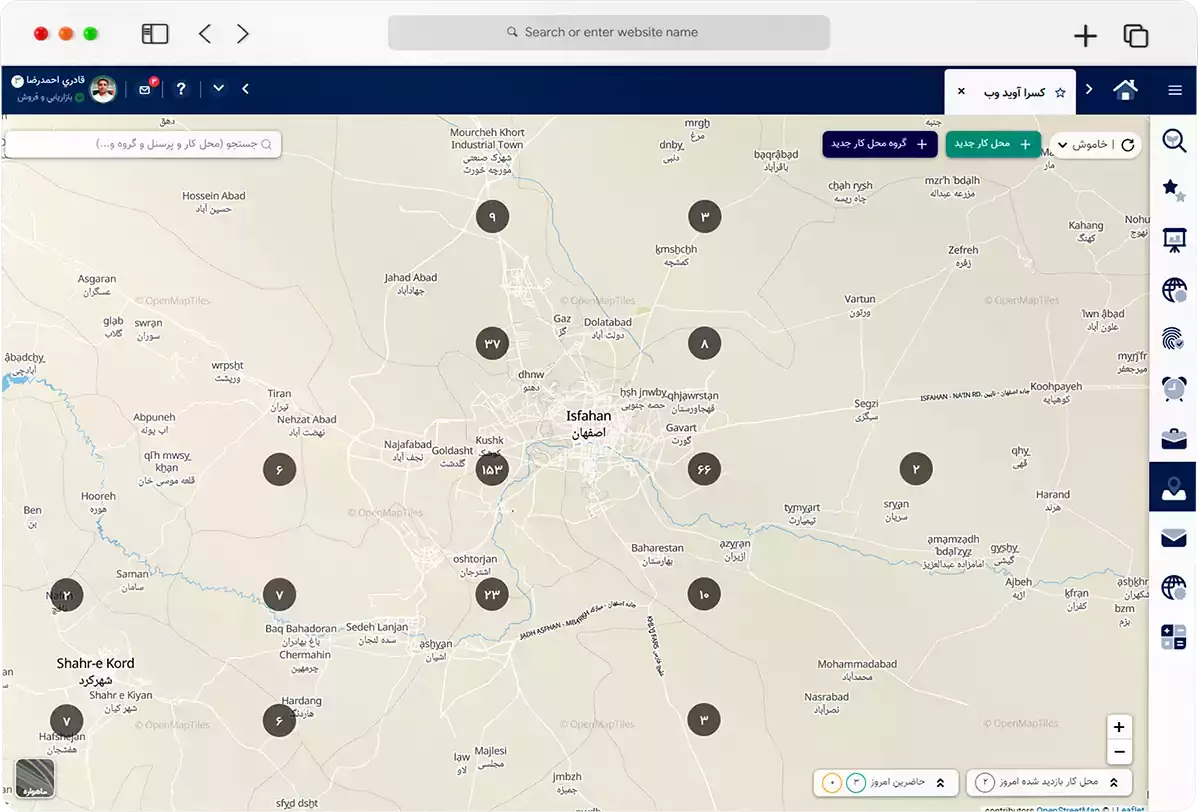The width and height of the screenshot is (1200, 812).
Task: Go to the home page icon
Action: tap(1125, 90)
